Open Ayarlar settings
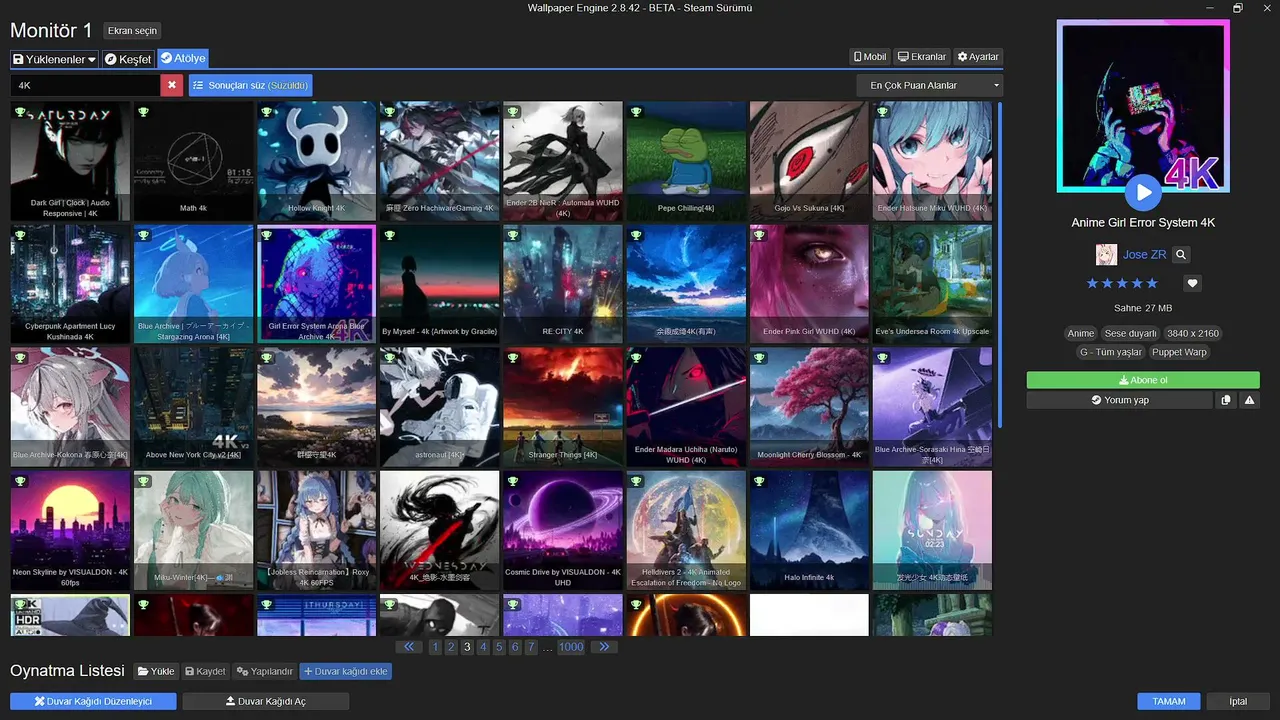The height and width of the screenshot is (720, 1280). [x=978, y=57]
